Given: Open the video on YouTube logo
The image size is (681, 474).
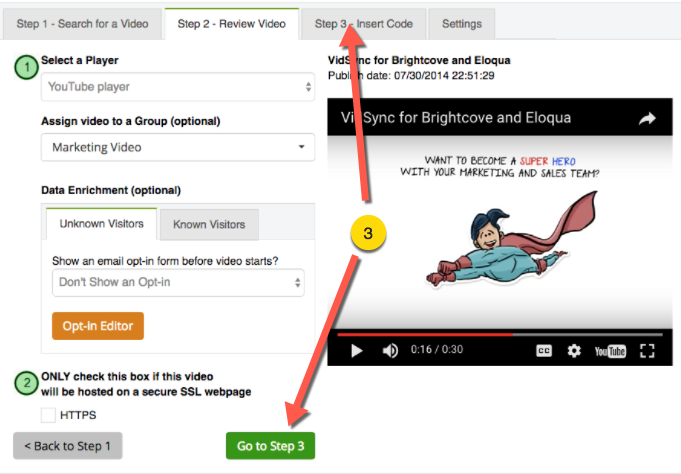Looking at the screenshot, I should (x=610, y=351).
